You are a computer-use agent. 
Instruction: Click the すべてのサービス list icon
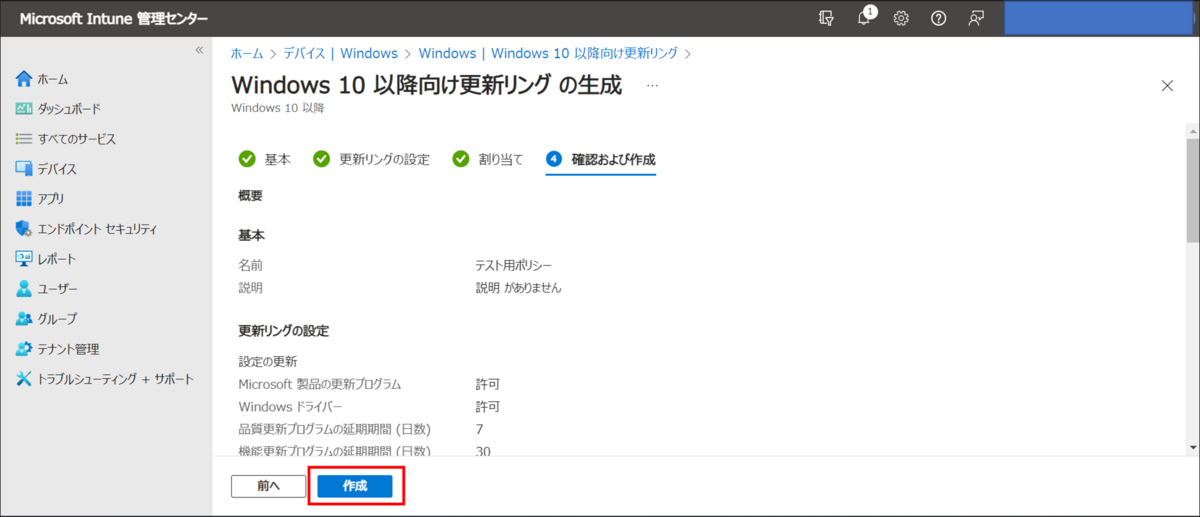(24, 139)
